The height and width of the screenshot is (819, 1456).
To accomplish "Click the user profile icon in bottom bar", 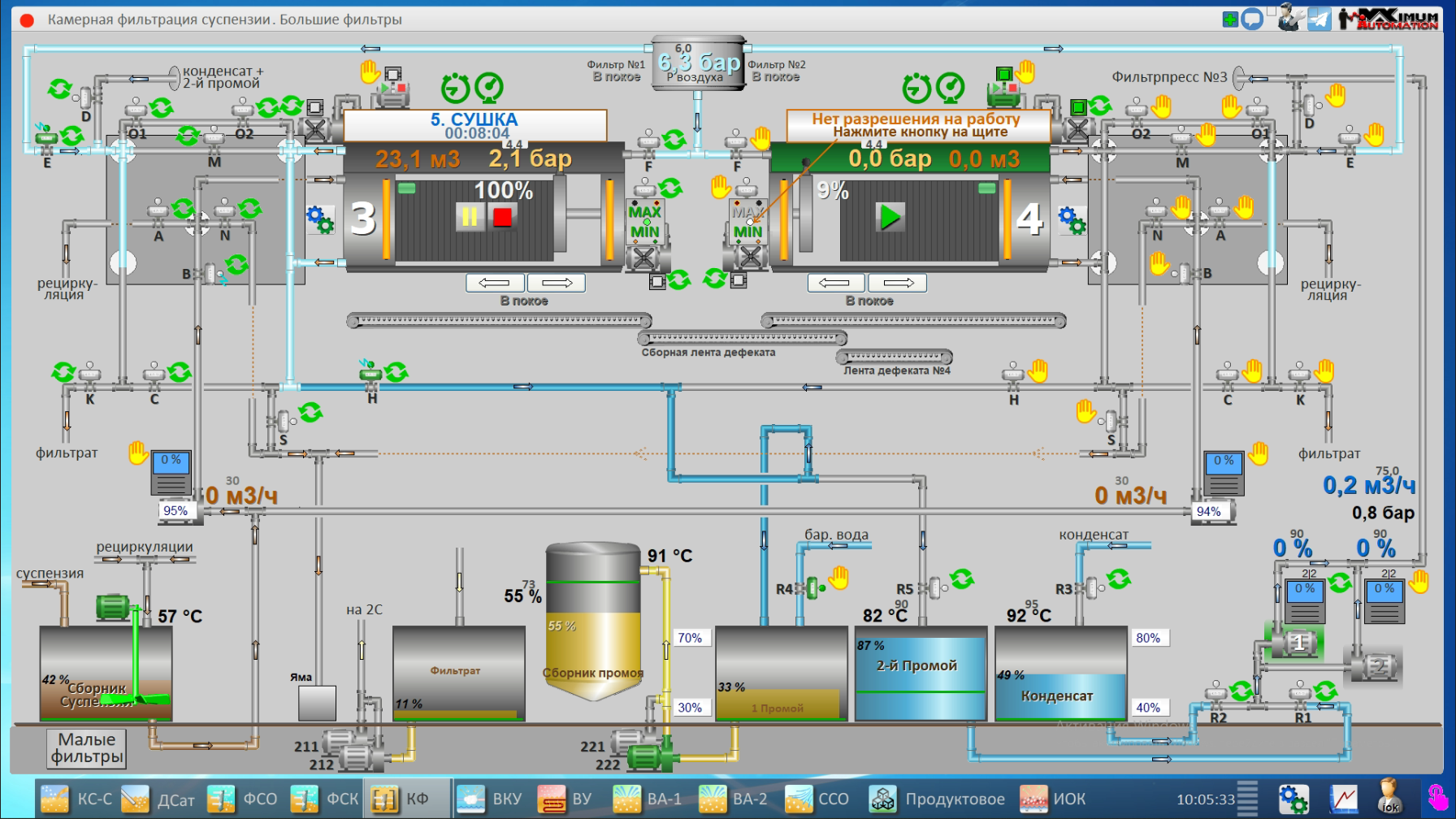I will (x=1389, y=797).
